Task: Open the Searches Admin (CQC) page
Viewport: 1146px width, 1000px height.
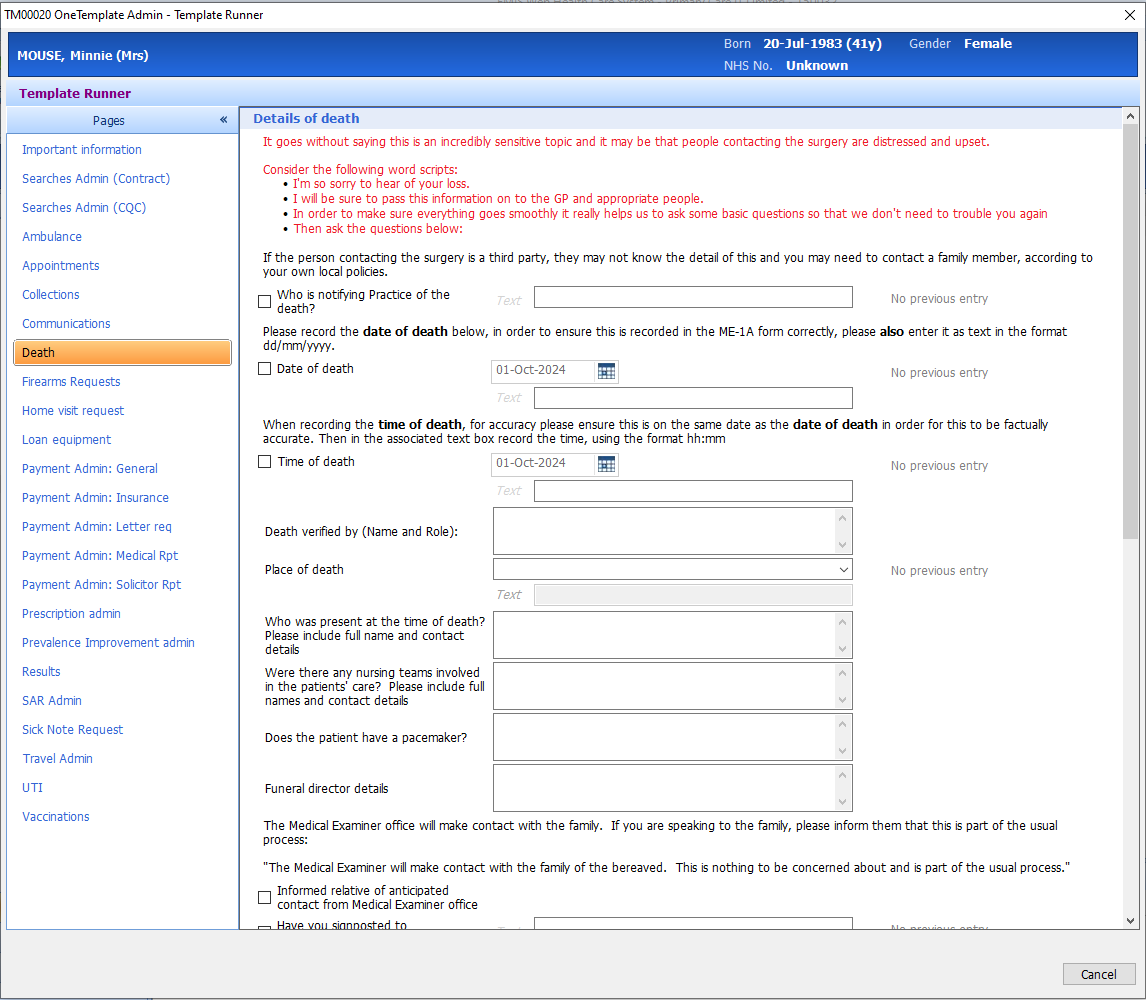Action: pyautogui.click(x=84, y=208)
